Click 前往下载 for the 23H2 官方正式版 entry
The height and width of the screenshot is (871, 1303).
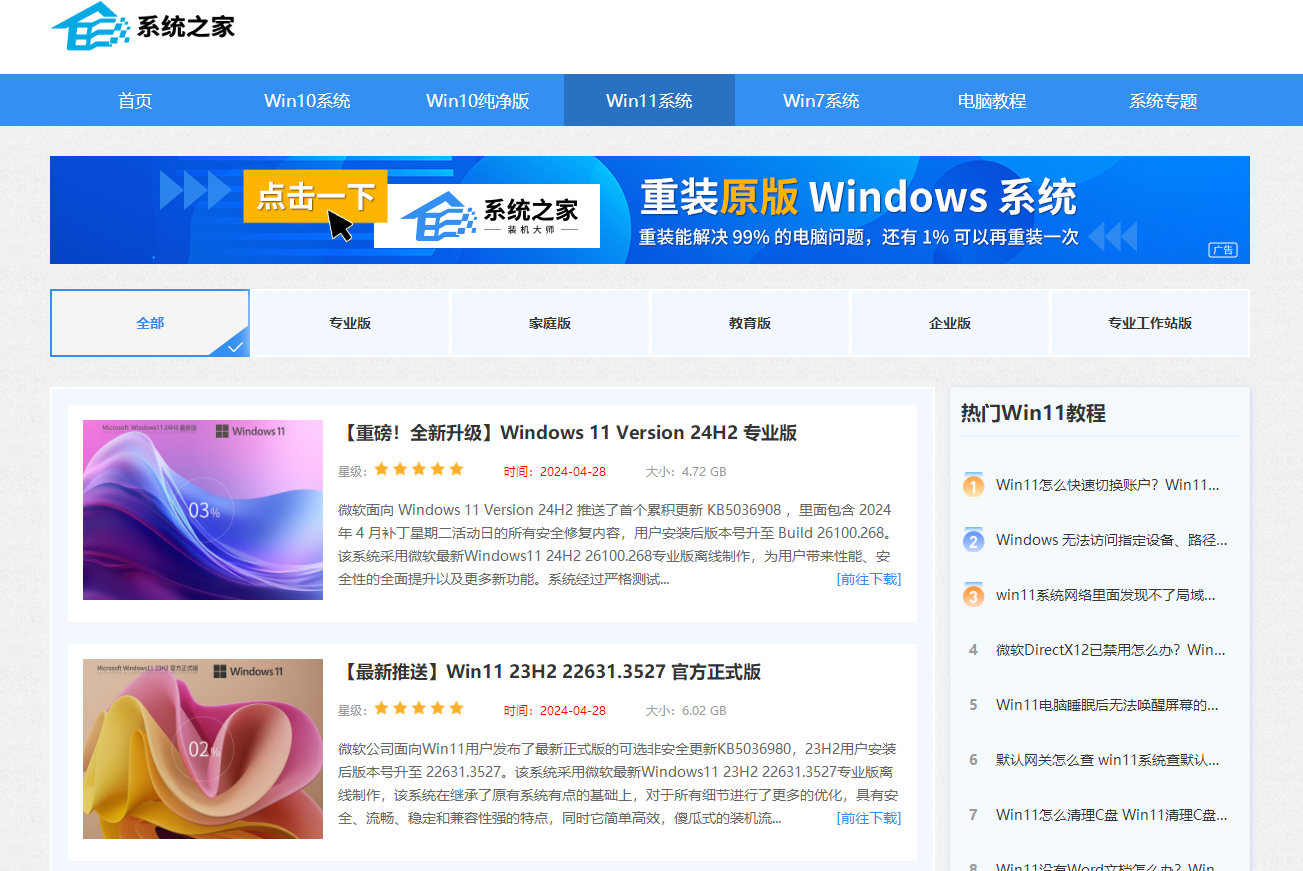(868, 818)
